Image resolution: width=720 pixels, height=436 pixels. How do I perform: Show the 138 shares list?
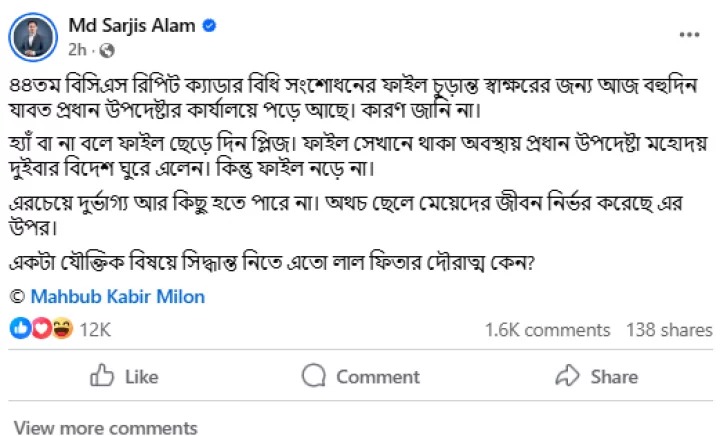point(668,329)
